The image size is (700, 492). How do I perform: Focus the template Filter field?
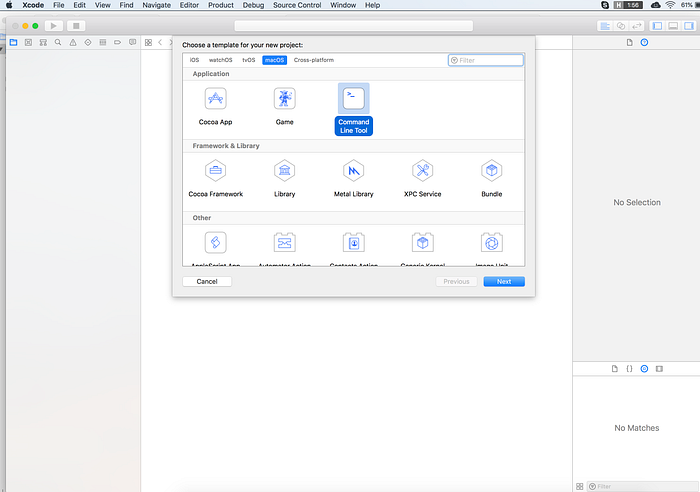[x=486, y=60]
